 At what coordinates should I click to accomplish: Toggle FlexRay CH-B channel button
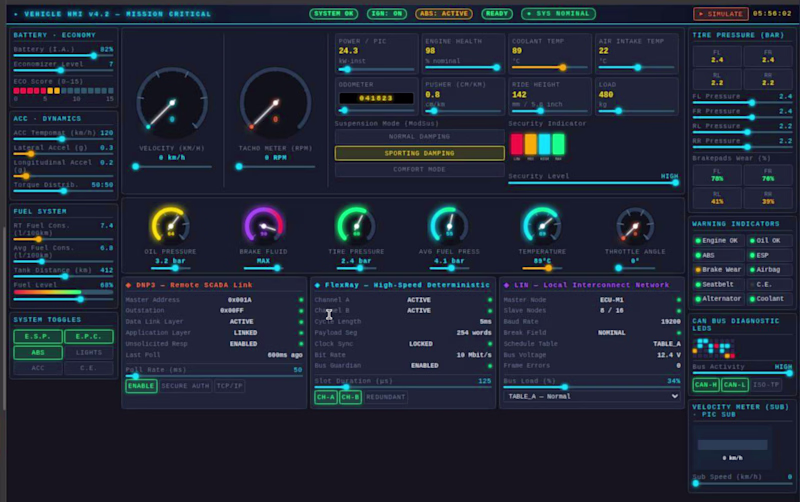(350, 397)
